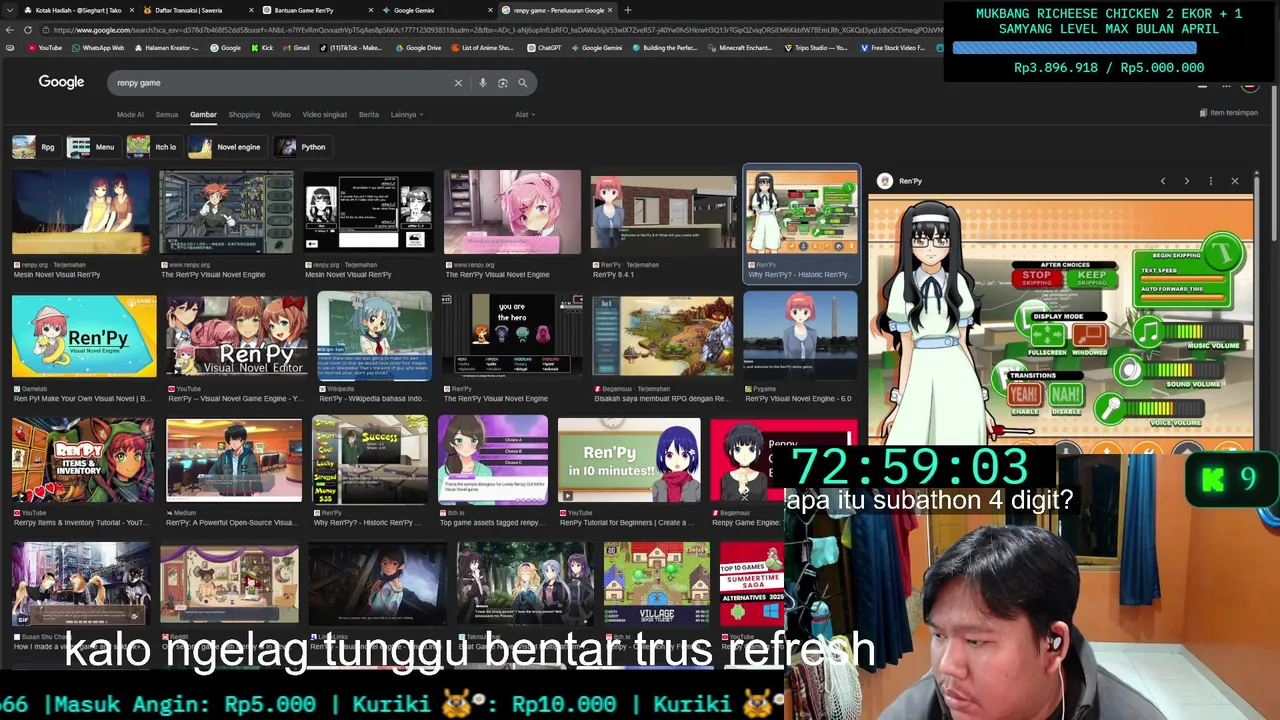Switch to Bantuan Game Ren'Py tab
The height and width of the screenshot is (720, 1280).
coord(318,10)
